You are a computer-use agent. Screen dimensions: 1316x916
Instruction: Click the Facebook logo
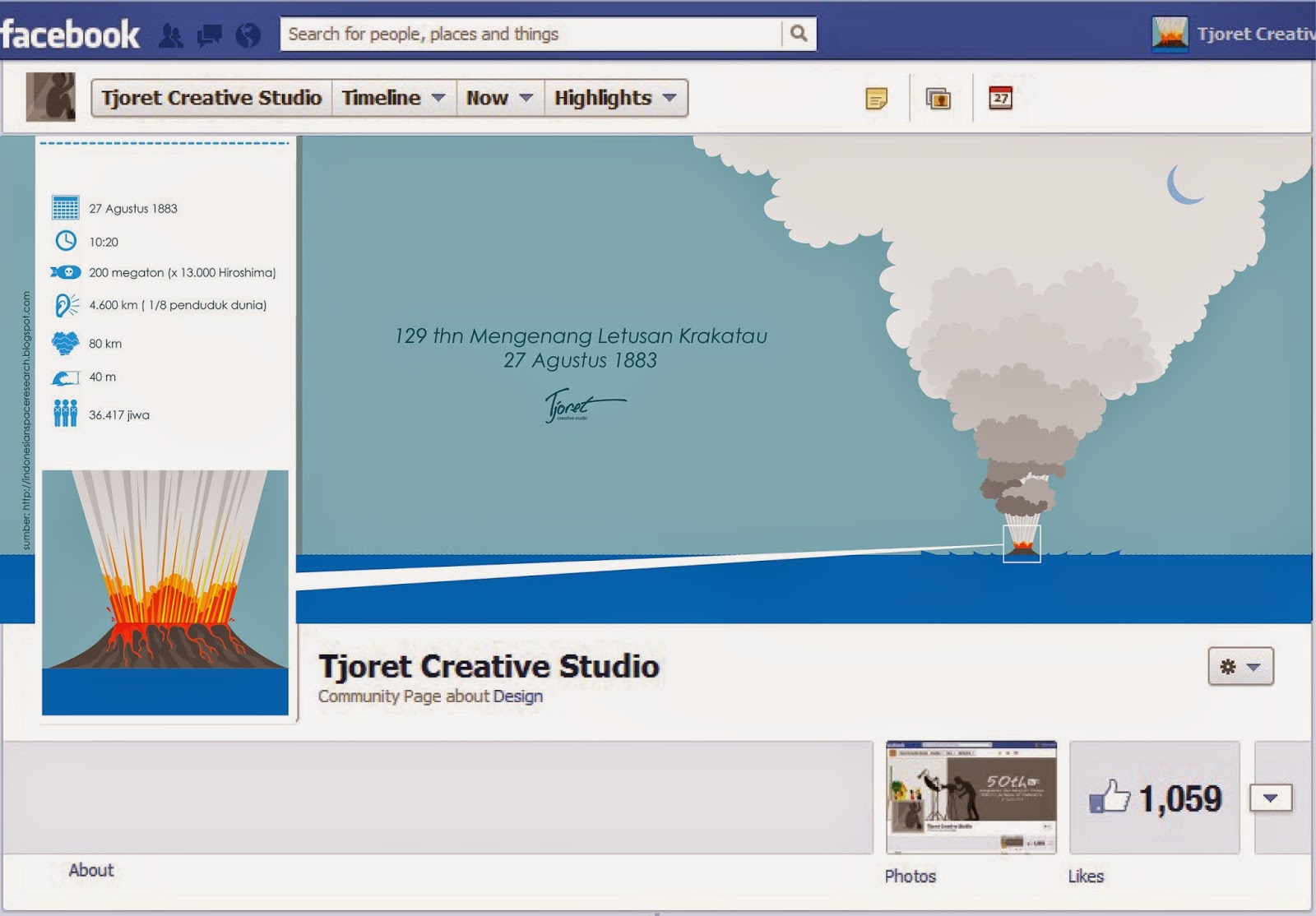click(70, 35)
